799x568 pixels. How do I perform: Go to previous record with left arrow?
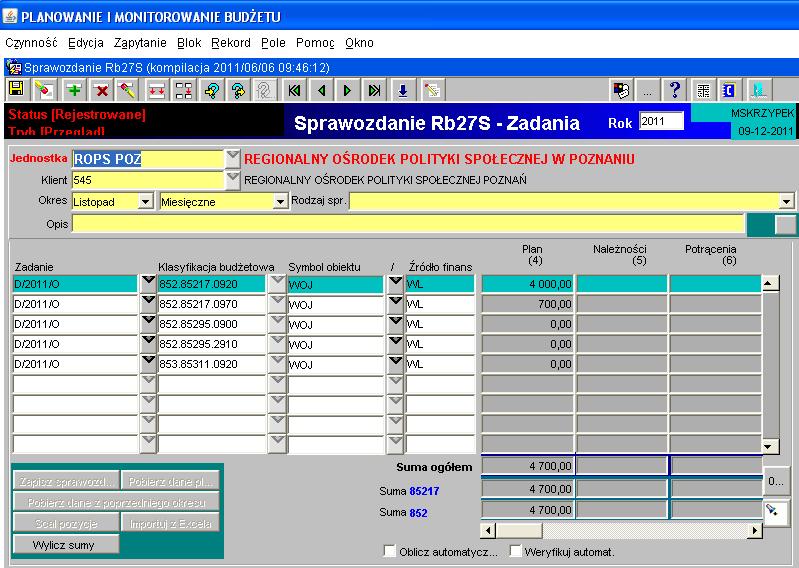(321, 90)
